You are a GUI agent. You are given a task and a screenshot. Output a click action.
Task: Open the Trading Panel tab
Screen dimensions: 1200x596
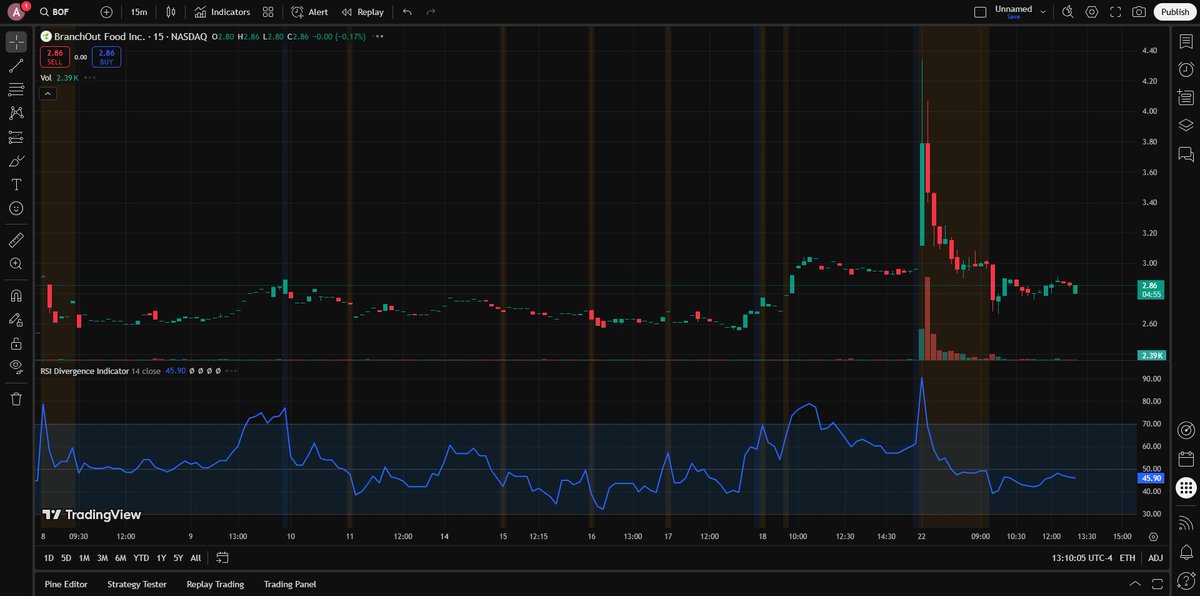290,584
